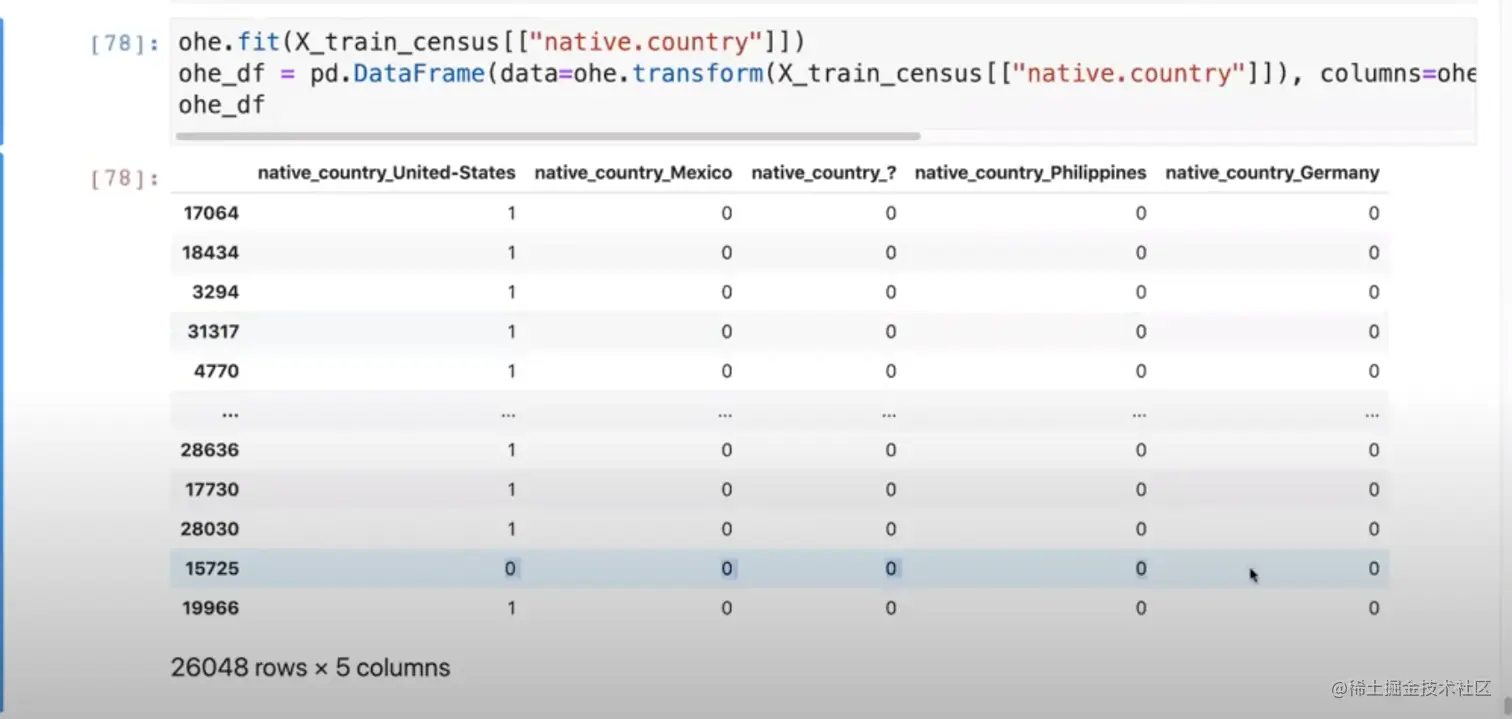This screenshot has width=1512, height=719.
Task: Click Mexico value in row 15725
Action: tap(727, 569)
